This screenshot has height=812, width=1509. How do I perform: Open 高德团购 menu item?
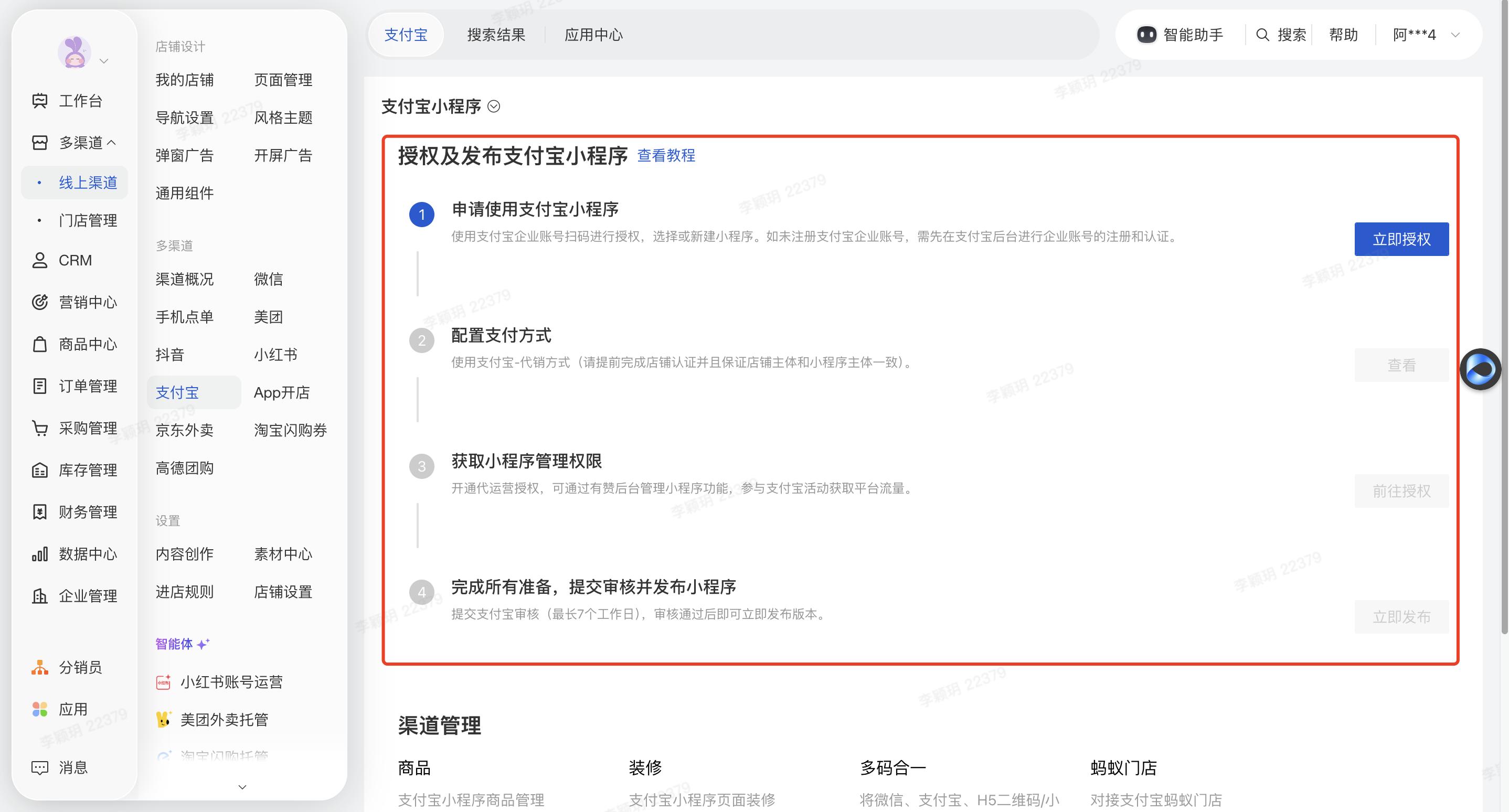(x=185, y=468)
